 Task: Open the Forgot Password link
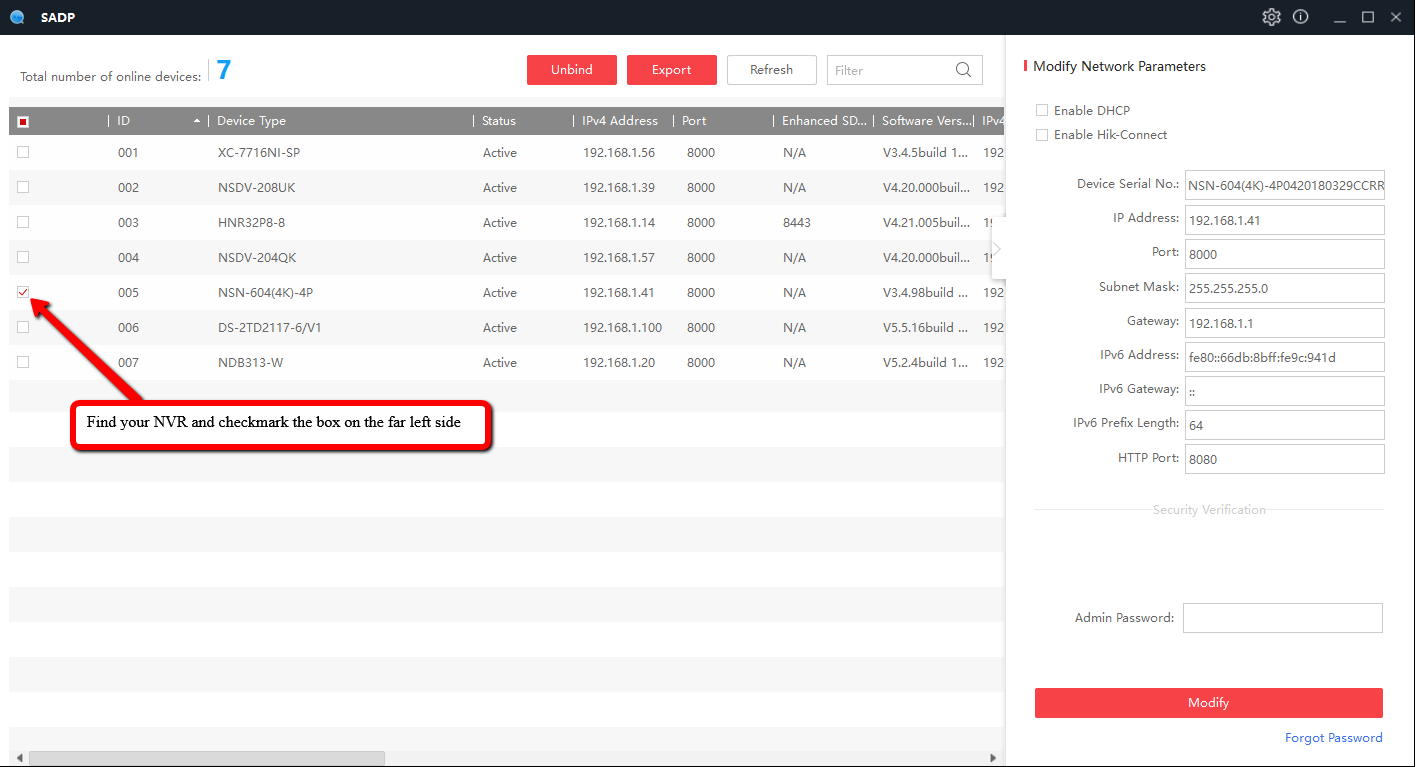1334,738
